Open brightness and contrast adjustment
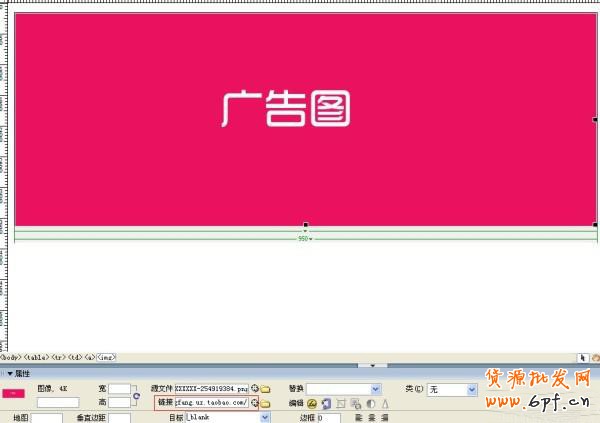This screenshot has width=600, height=423. (x=369, y=403)
